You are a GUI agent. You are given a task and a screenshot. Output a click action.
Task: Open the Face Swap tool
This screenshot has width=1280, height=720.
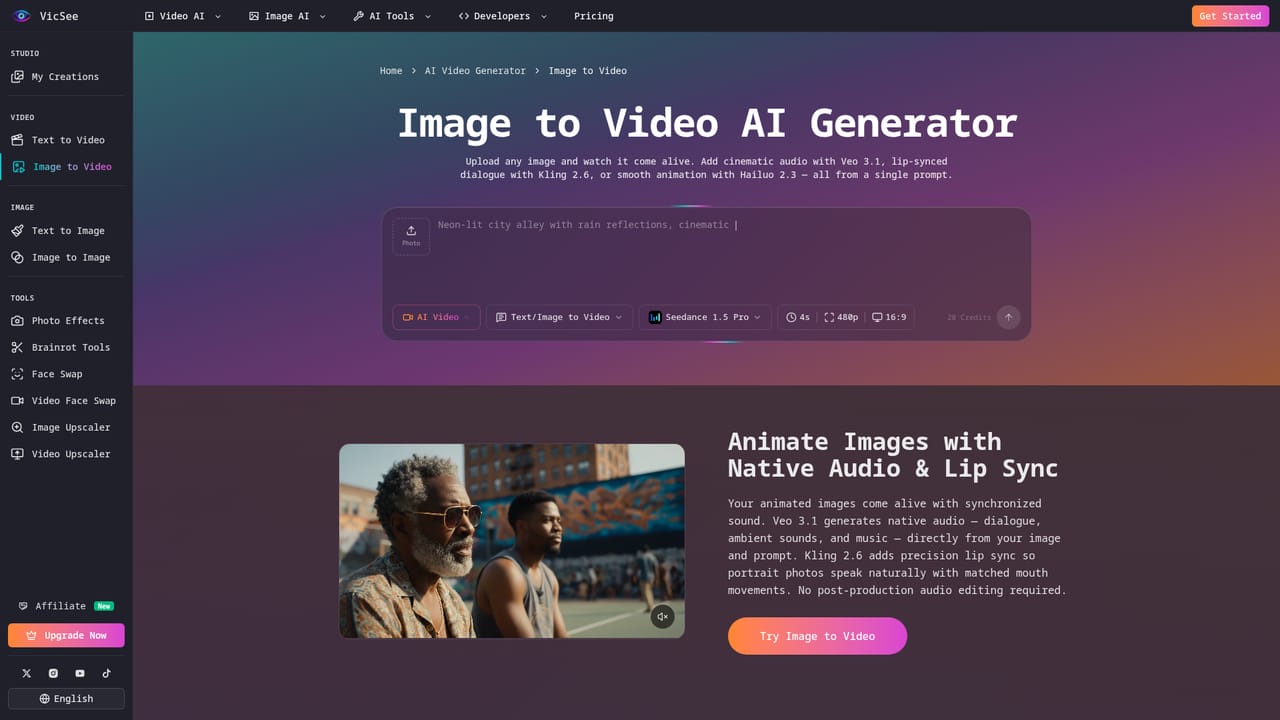(x=66, y=374)
